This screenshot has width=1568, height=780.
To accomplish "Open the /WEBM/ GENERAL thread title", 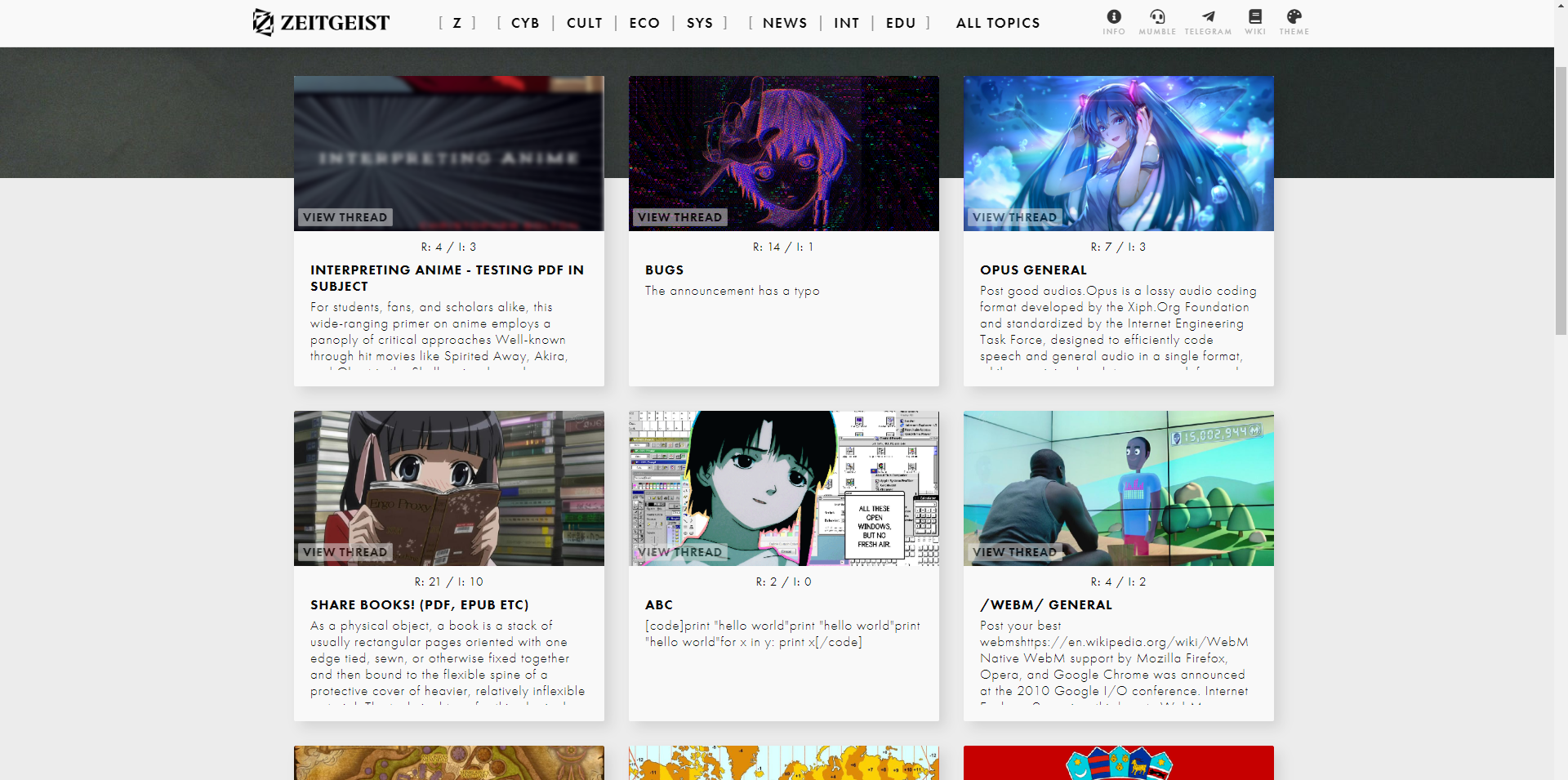I will coord(1046,604).
